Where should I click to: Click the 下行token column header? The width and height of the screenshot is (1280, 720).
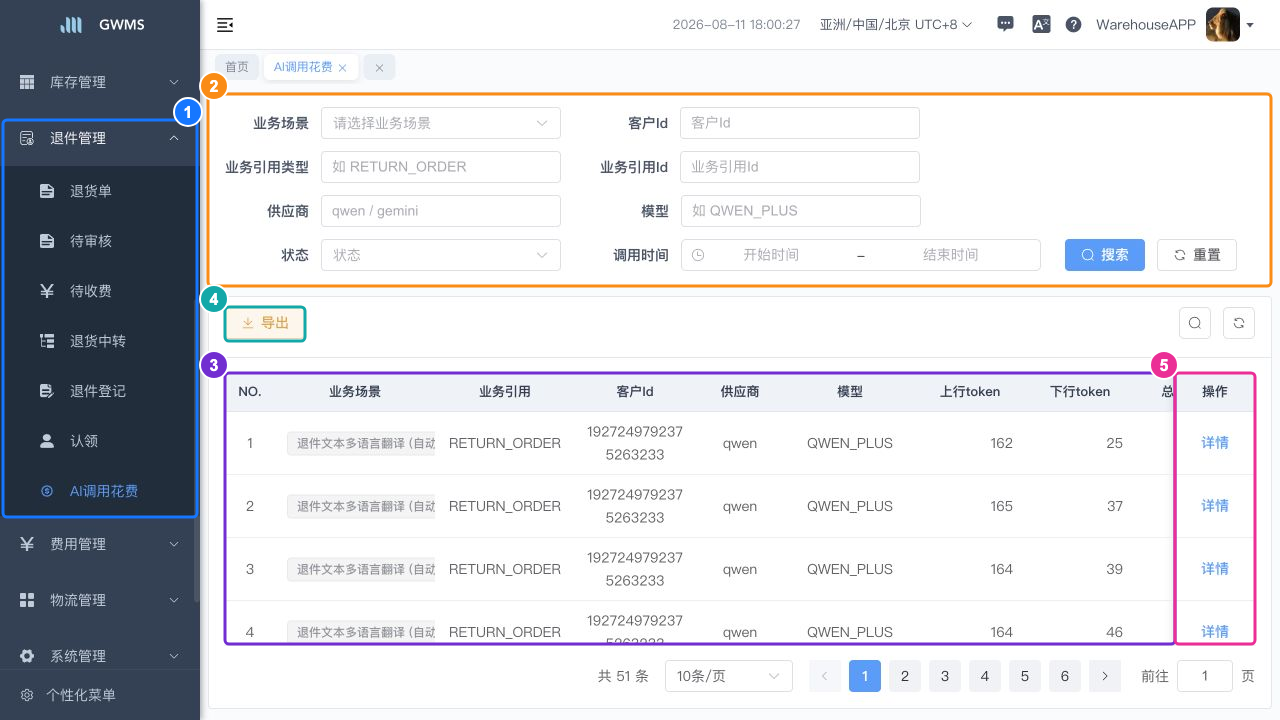pyautogui.click(x=1080, y=392)
